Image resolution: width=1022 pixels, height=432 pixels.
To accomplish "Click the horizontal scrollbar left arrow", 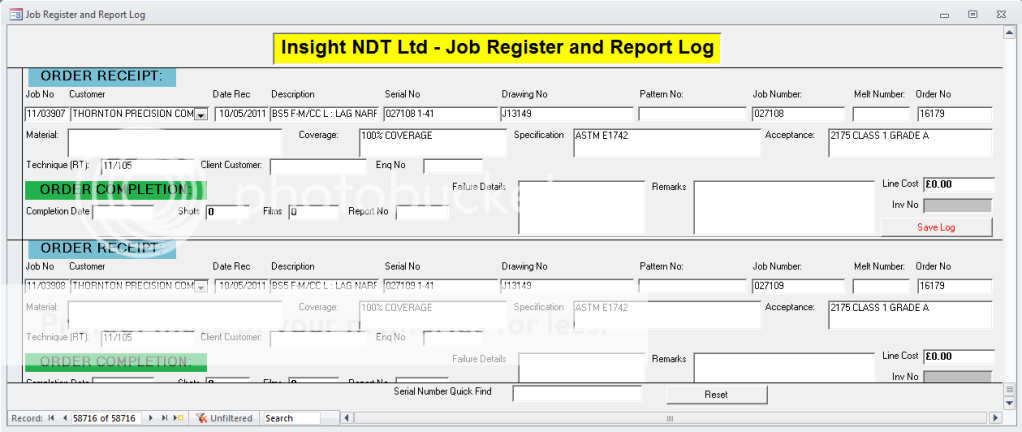I will point(347,418).
